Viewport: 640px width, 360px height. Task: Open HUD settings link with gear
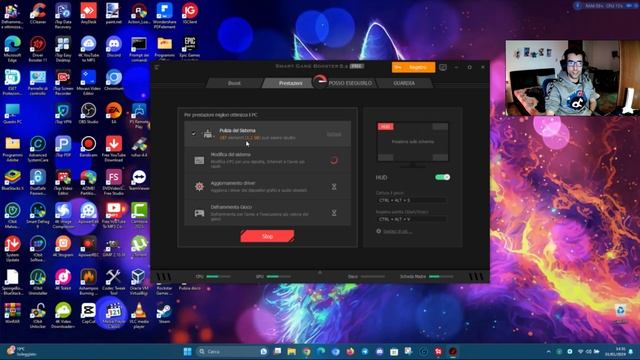click(x=394, y=231)
